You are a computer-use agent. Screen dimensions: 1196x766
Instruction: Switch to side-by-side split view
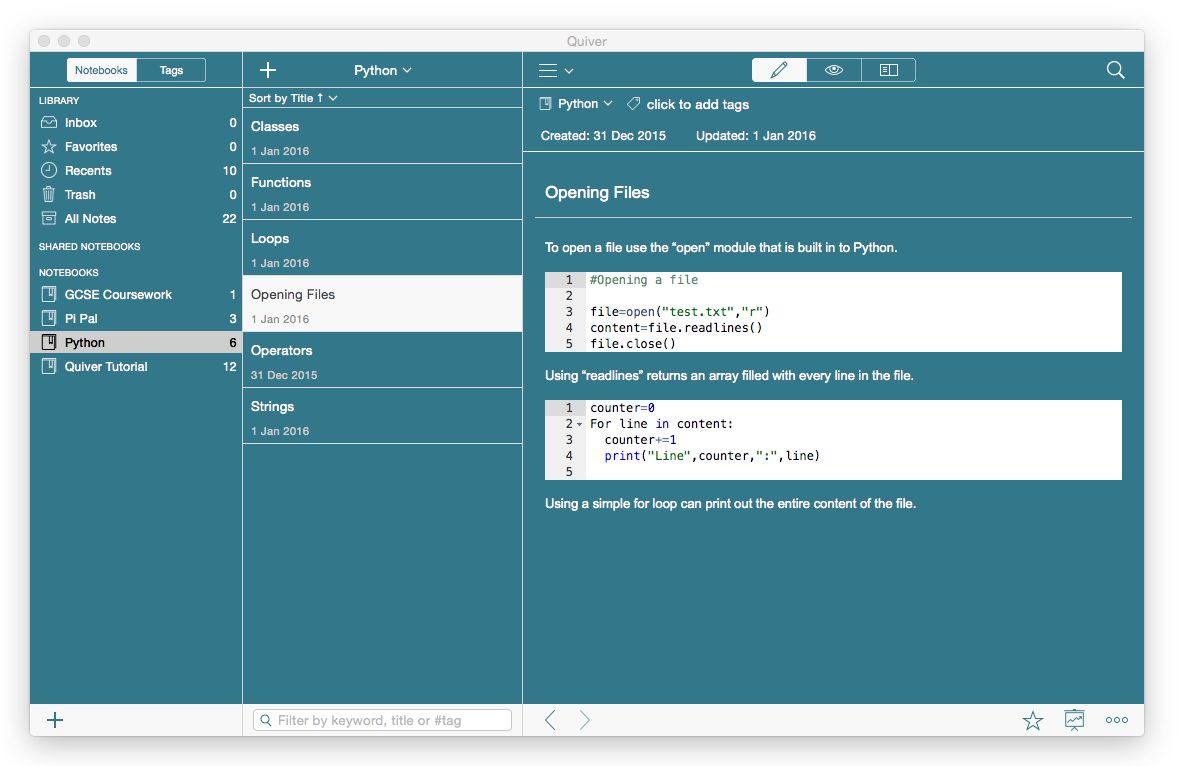point(889,70)
